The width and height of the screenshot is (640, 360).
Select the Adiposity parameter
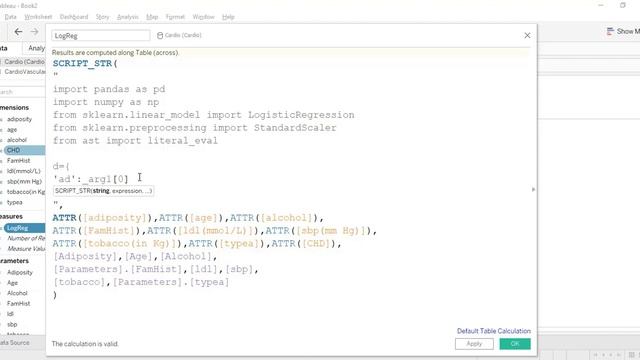tap(20, 272)
